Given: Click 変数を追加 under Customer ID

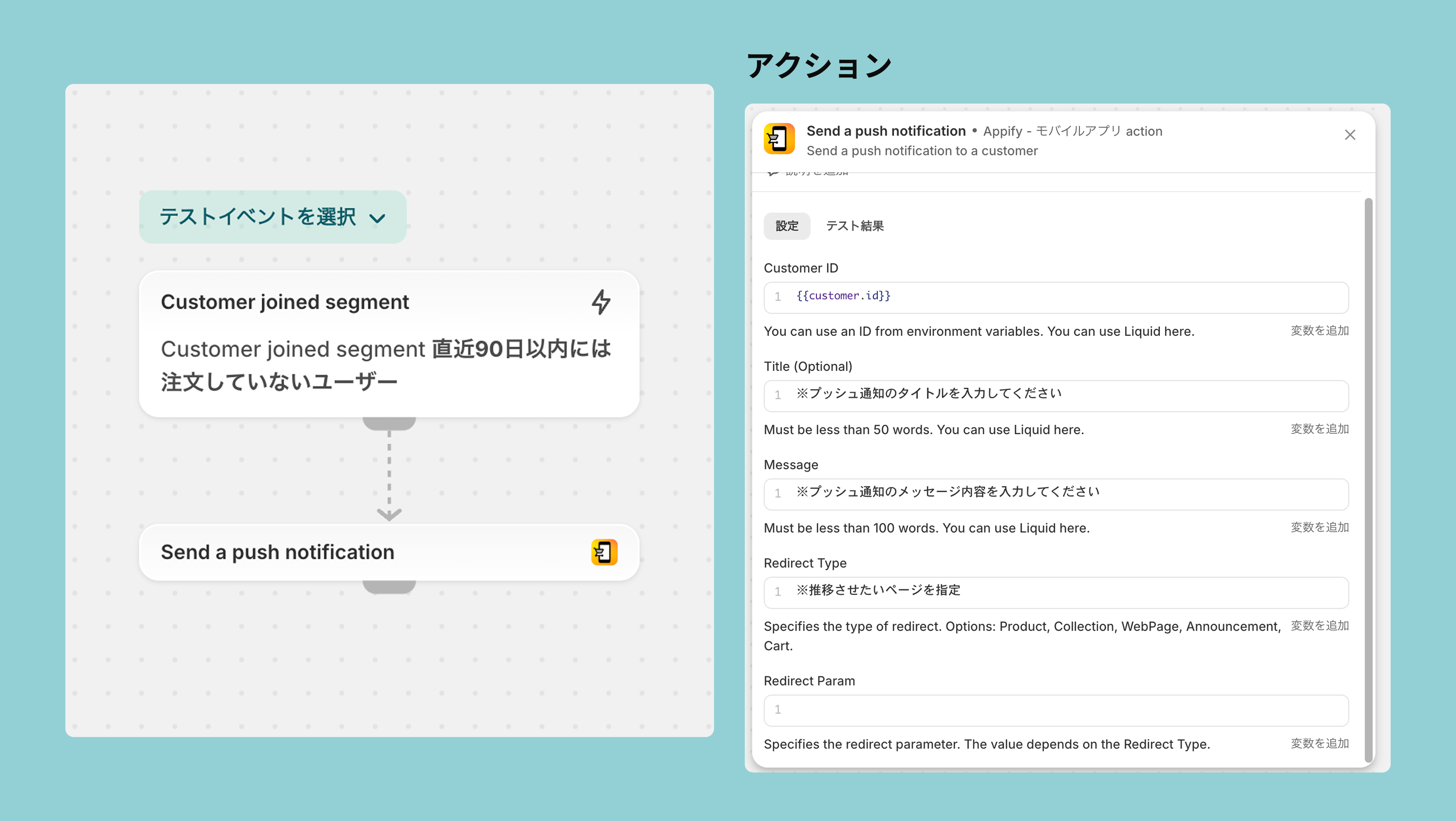Looking at the screenshot, I should point(1319,331).
